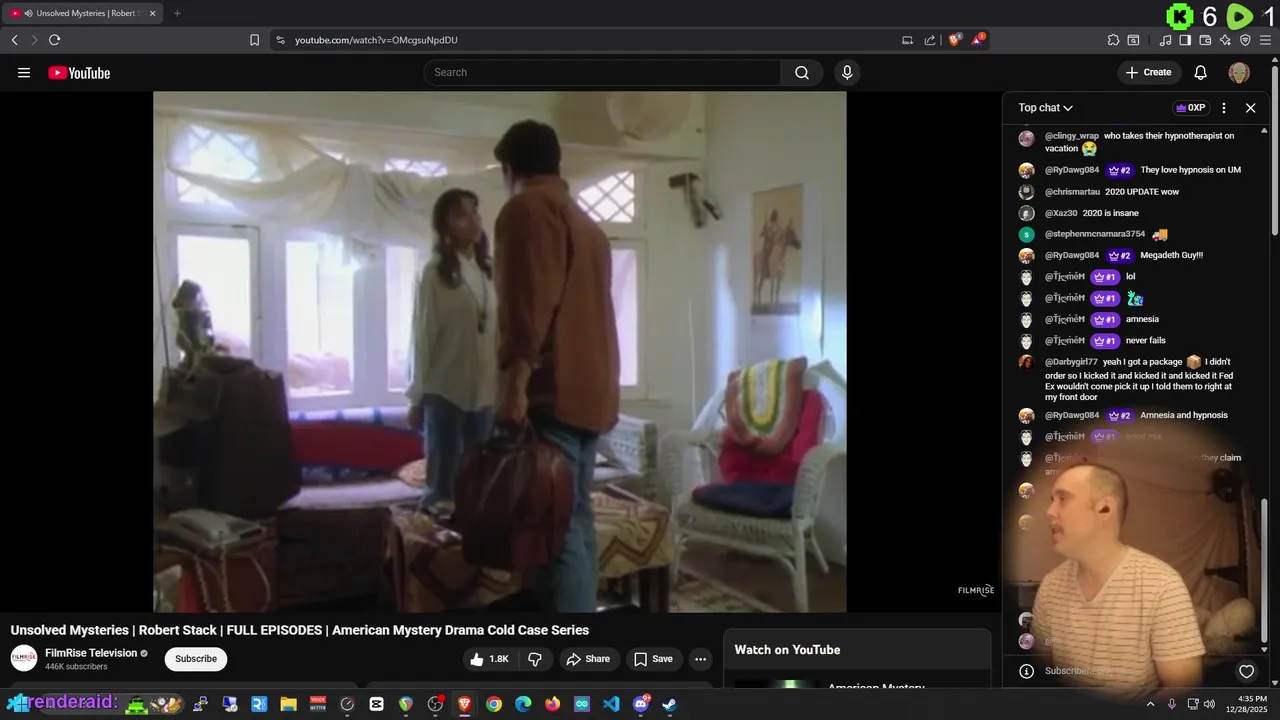Open the YouTube hamburger guide menu
The height and width of the screenshot is (720, 1280).
point(24,73)
